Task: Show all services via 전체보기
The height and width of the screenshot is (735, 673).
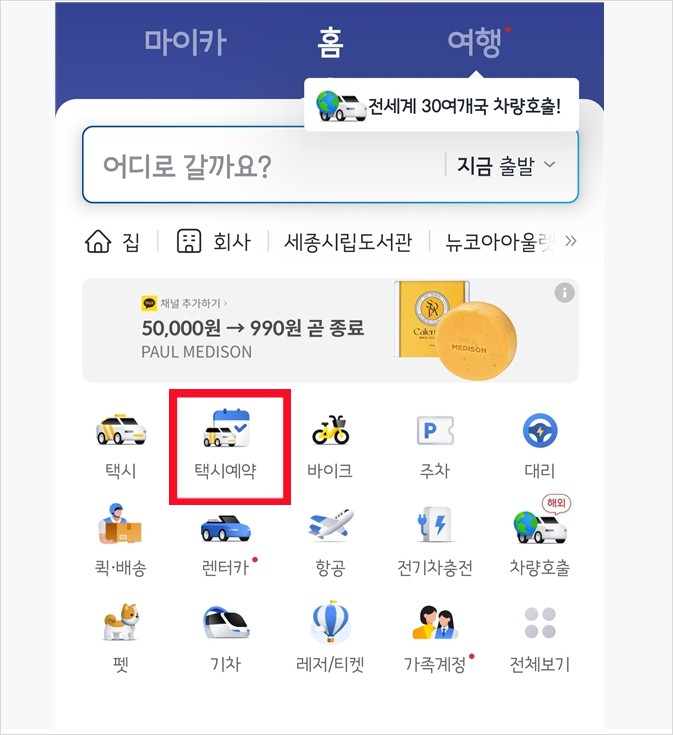Action: pos(540,639)
